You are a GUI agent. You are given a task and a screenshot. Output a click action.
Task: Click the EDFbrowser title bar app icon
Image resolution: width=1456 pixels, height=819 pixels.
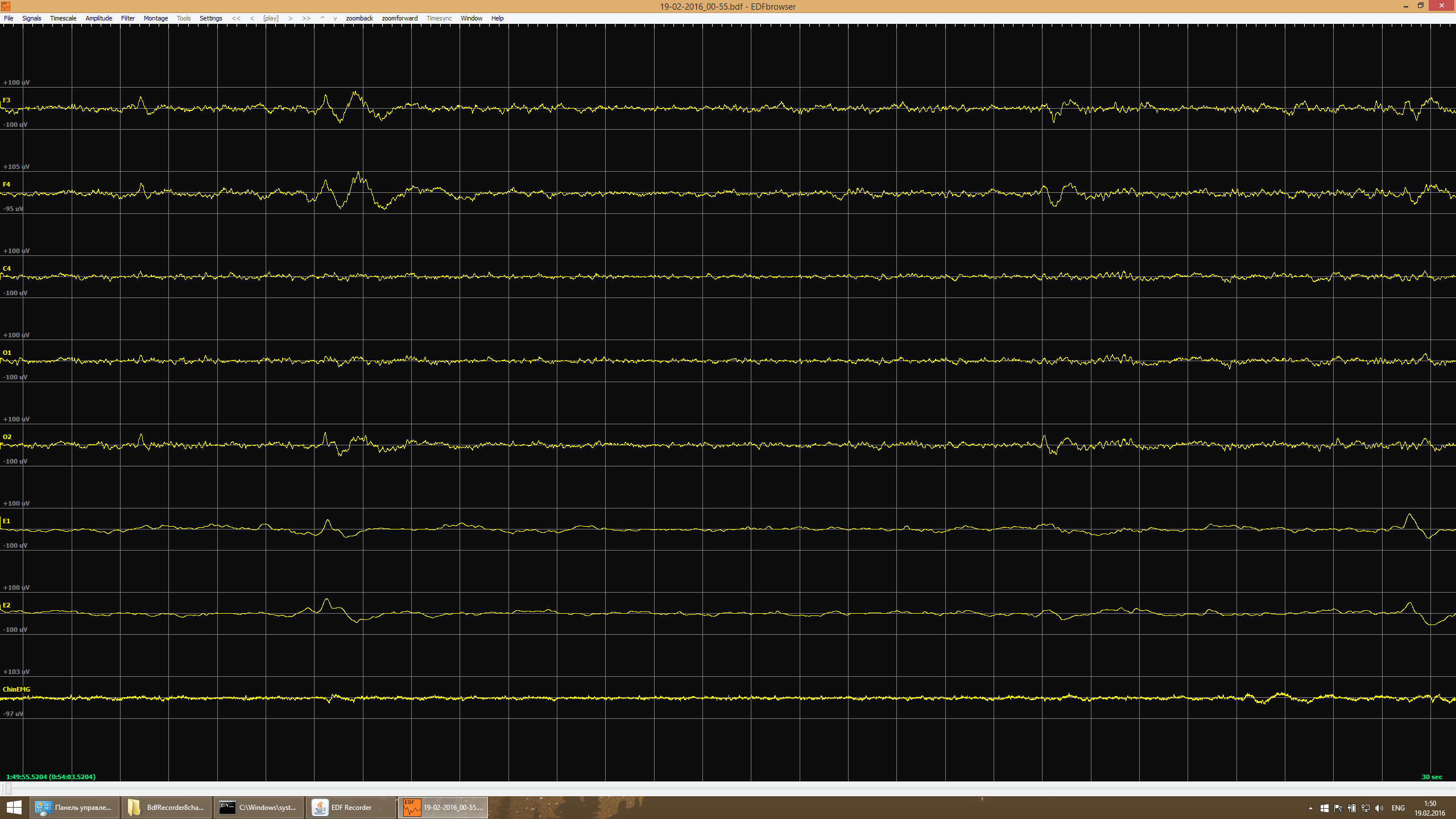[x=6, y=6]
